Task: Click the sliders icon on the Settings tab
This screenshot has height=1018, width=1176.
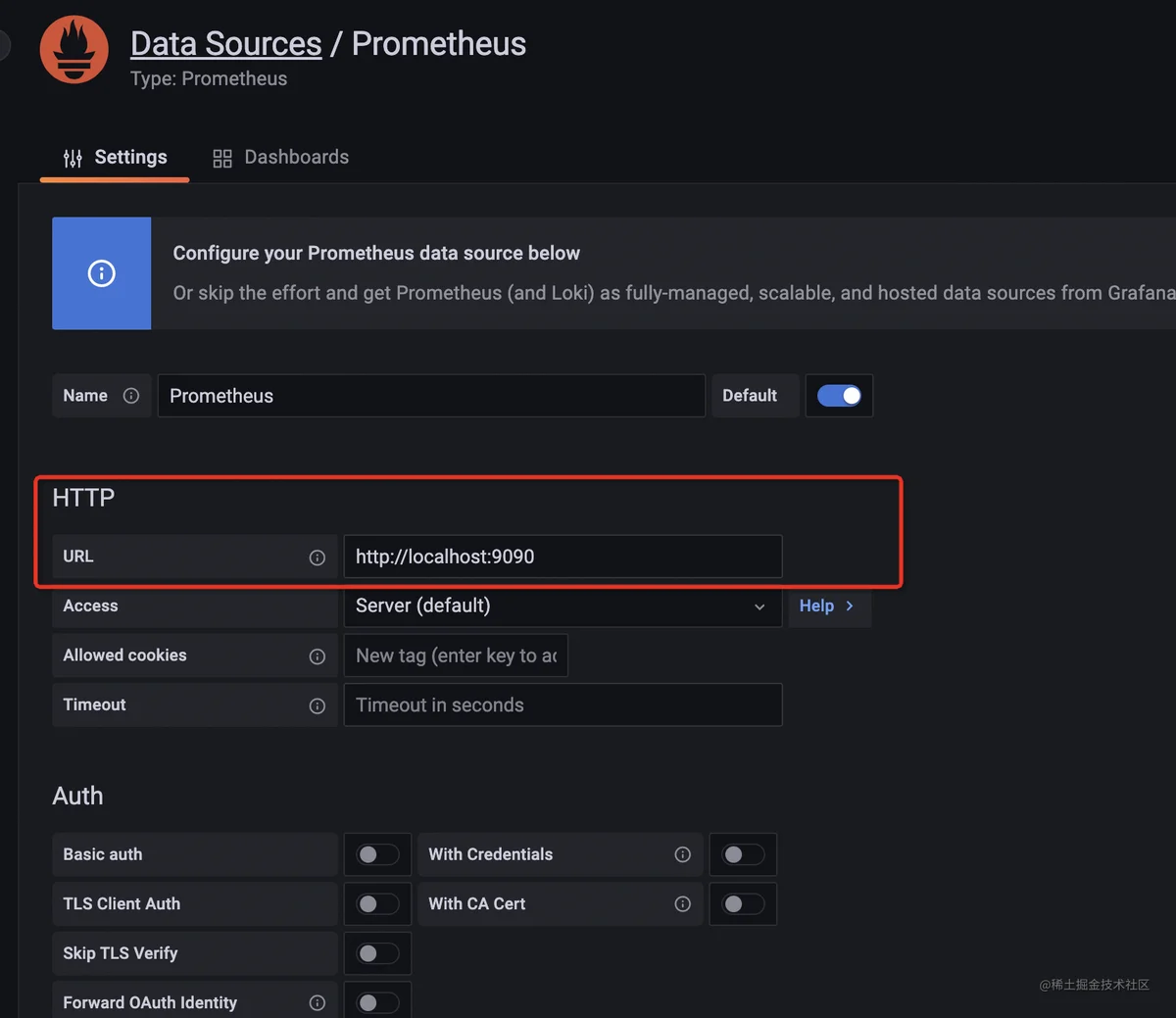Action: tap(73, 159)
